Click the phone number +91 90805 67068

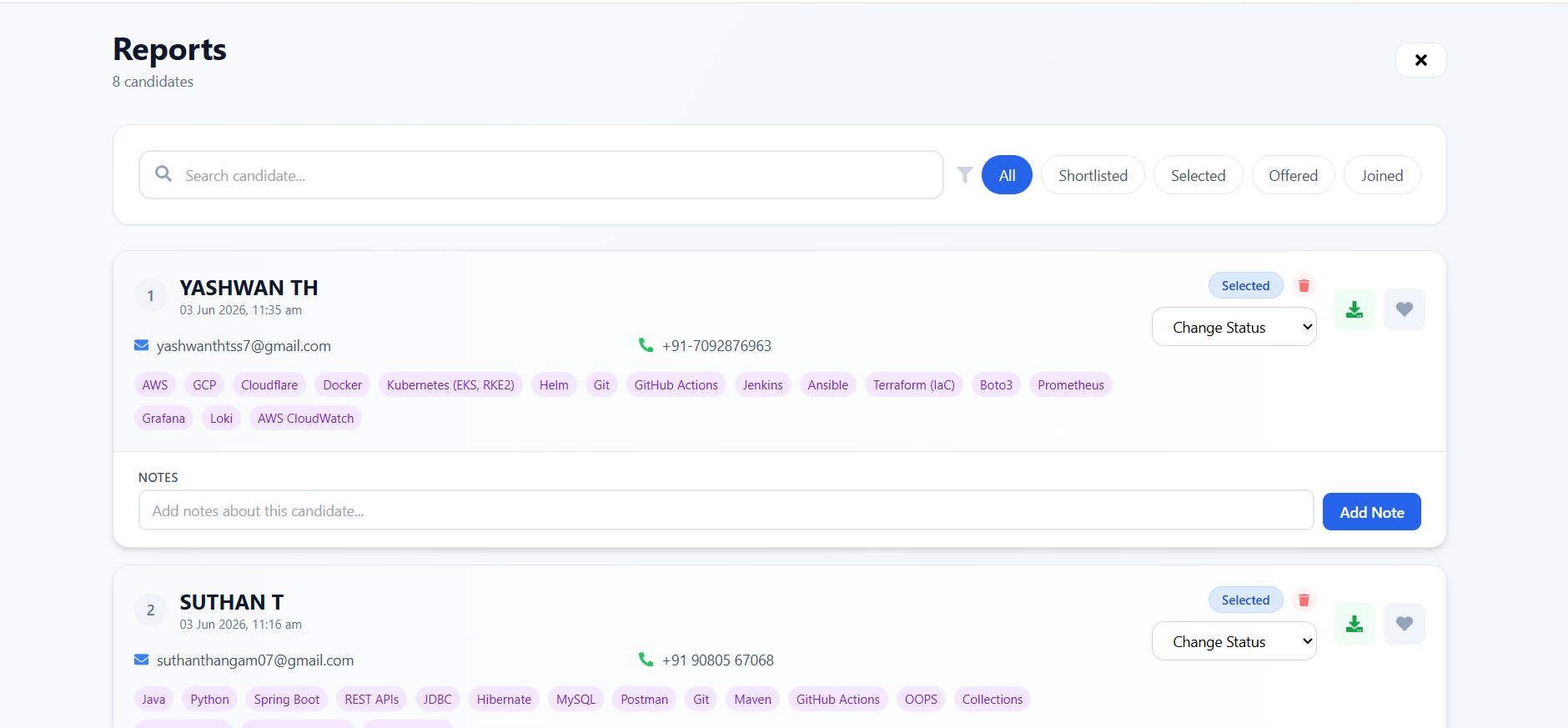coord(718,660)
